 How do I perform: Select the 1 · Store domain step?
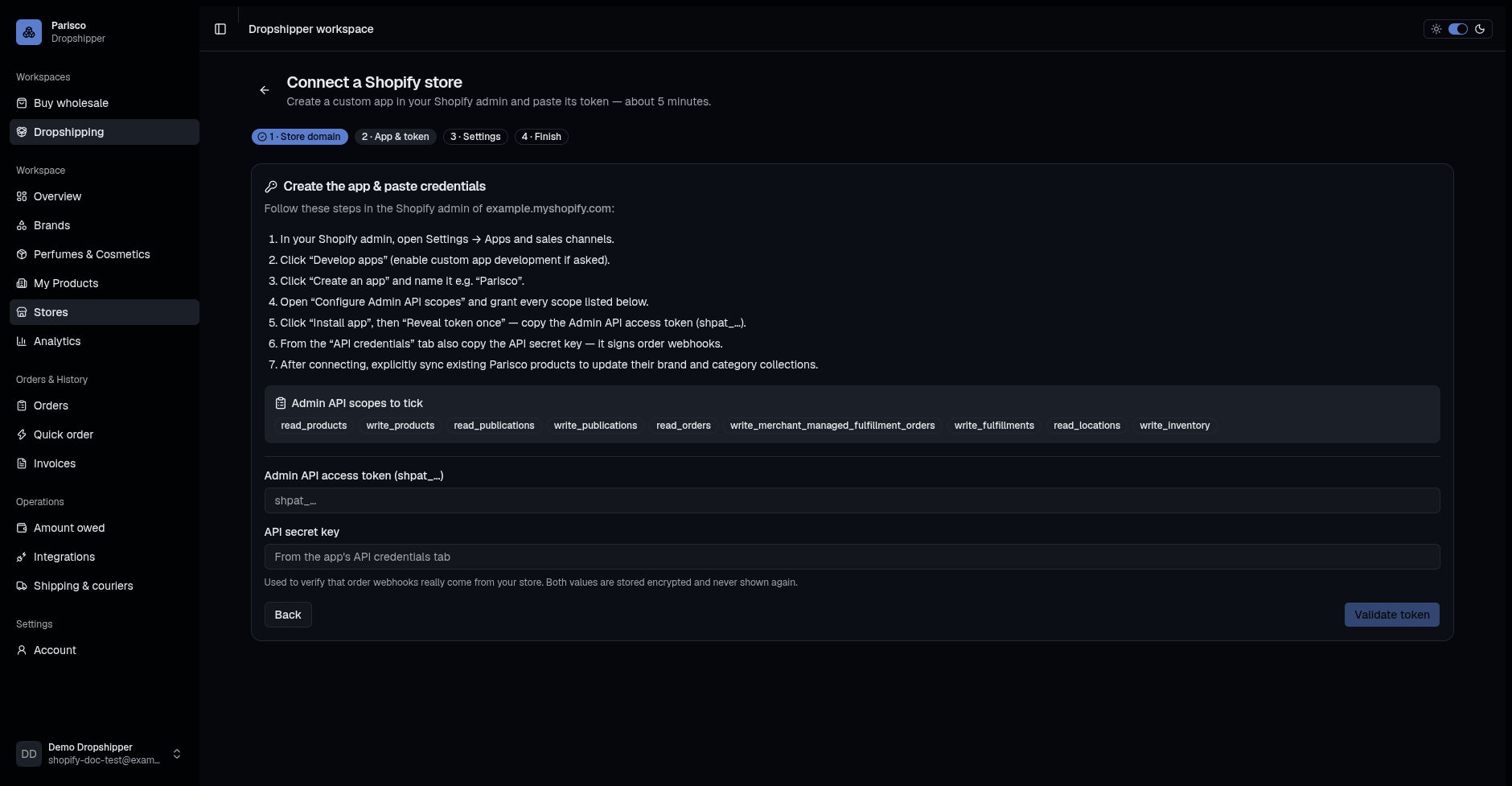(300, 137)
